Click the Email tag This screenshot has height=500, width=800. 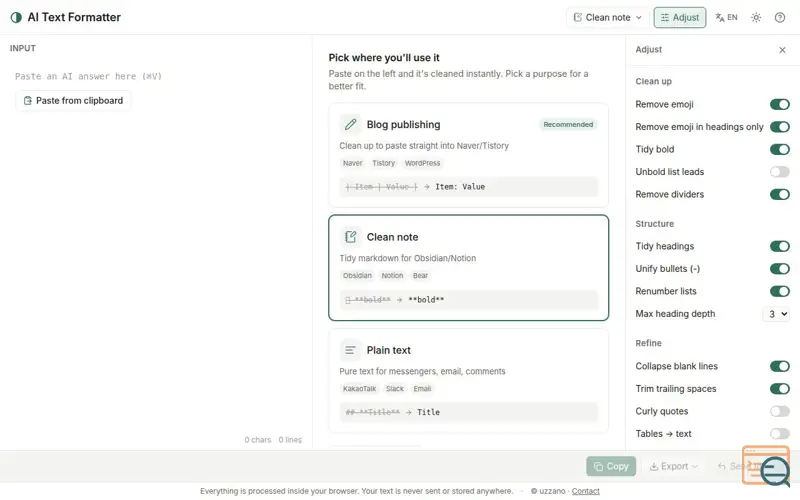coord(422,389)
